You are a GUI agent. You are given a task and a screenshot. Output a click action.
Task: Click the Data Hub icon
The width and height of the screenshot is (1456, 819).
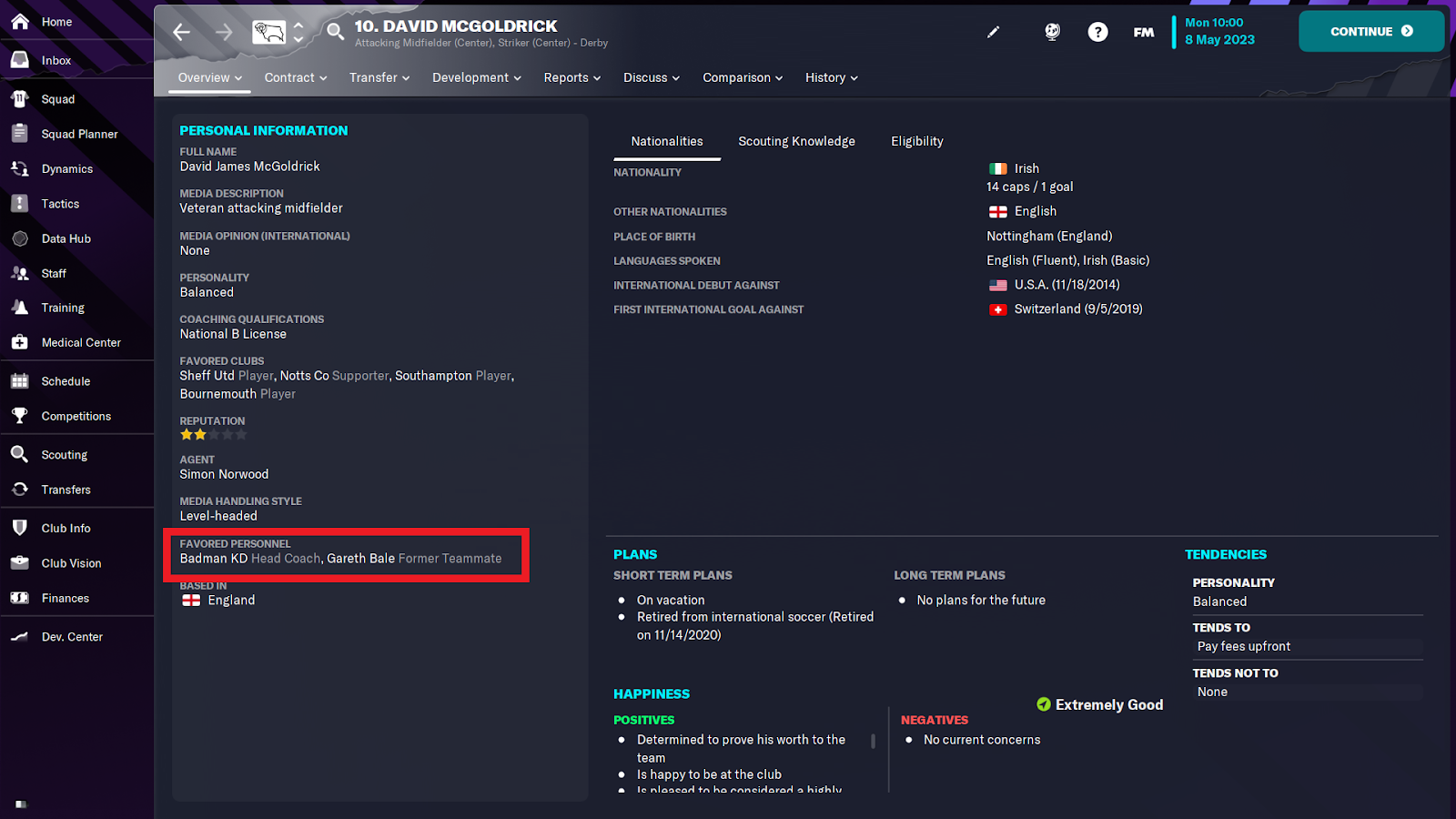[20, 238]
